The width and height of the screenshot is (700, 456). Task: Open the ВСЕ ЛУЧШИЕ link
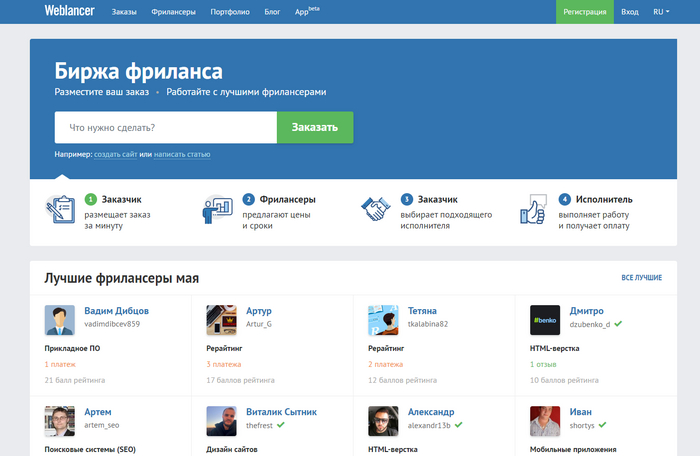pos(642,278)
